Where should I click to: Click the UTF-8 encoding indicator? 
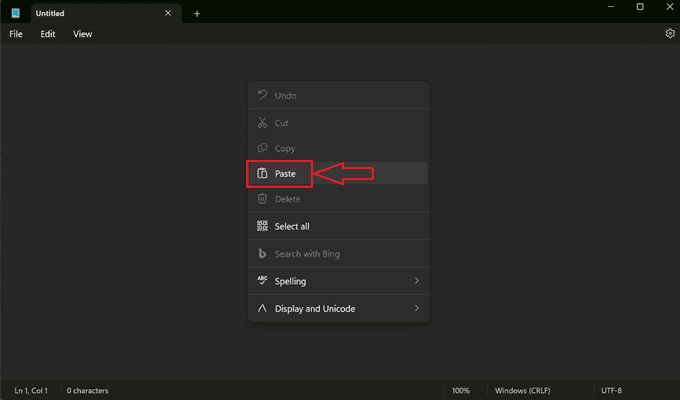611,390
